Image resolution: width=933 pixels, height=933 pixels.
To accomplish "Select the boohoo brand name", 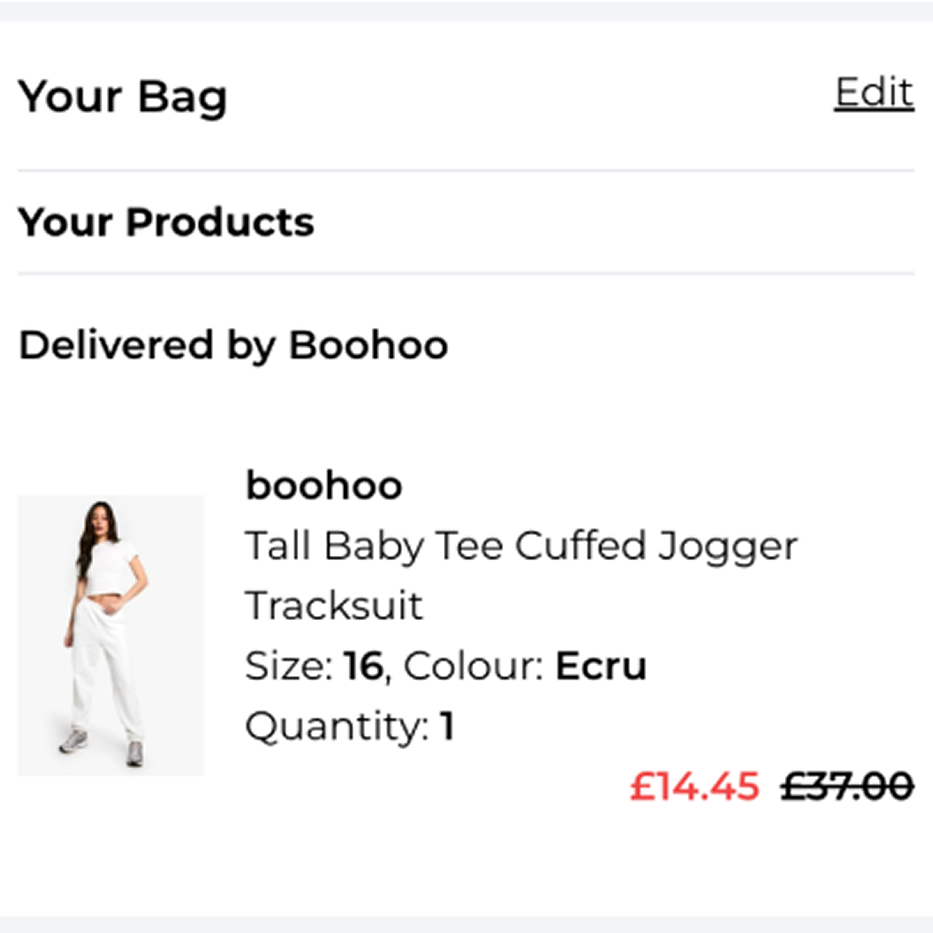I will 324,486.
